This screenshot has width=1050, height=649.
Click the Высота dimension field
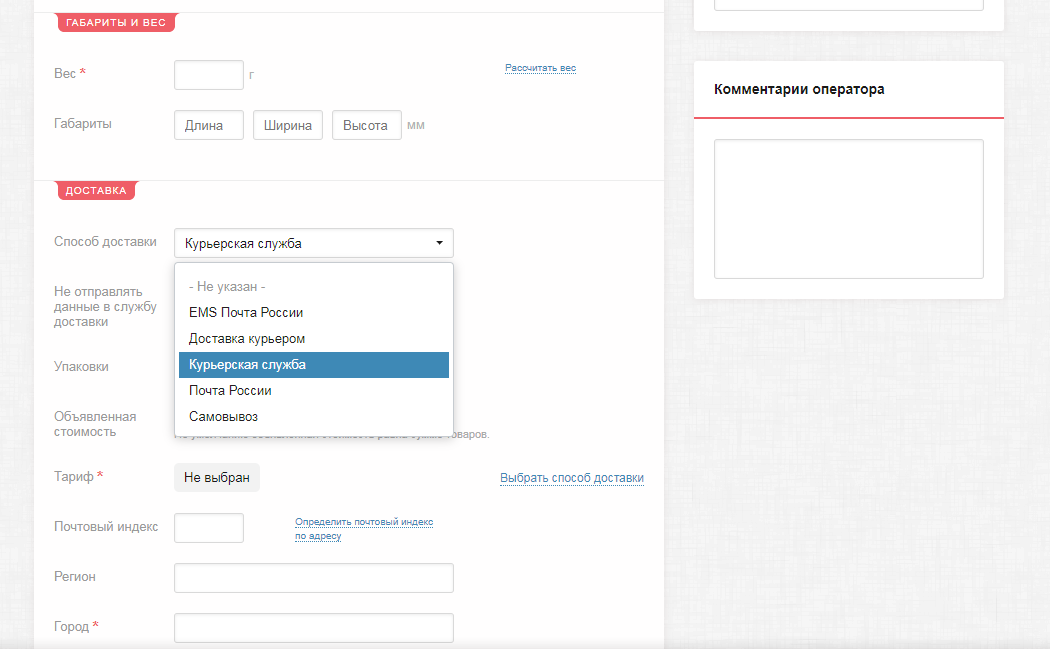(x=367, y=125)
